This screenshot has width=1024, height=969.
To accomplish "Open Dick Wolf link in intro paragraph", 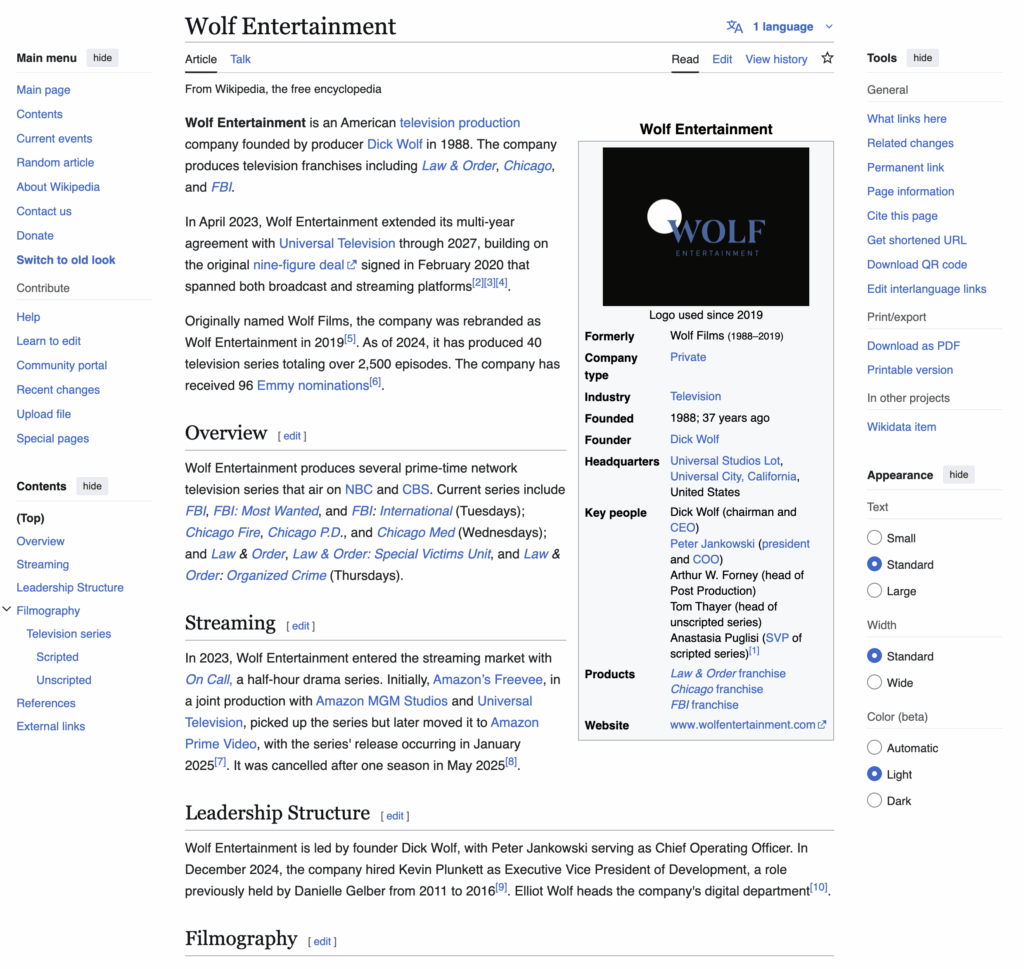I will click(x=394, y=144).
